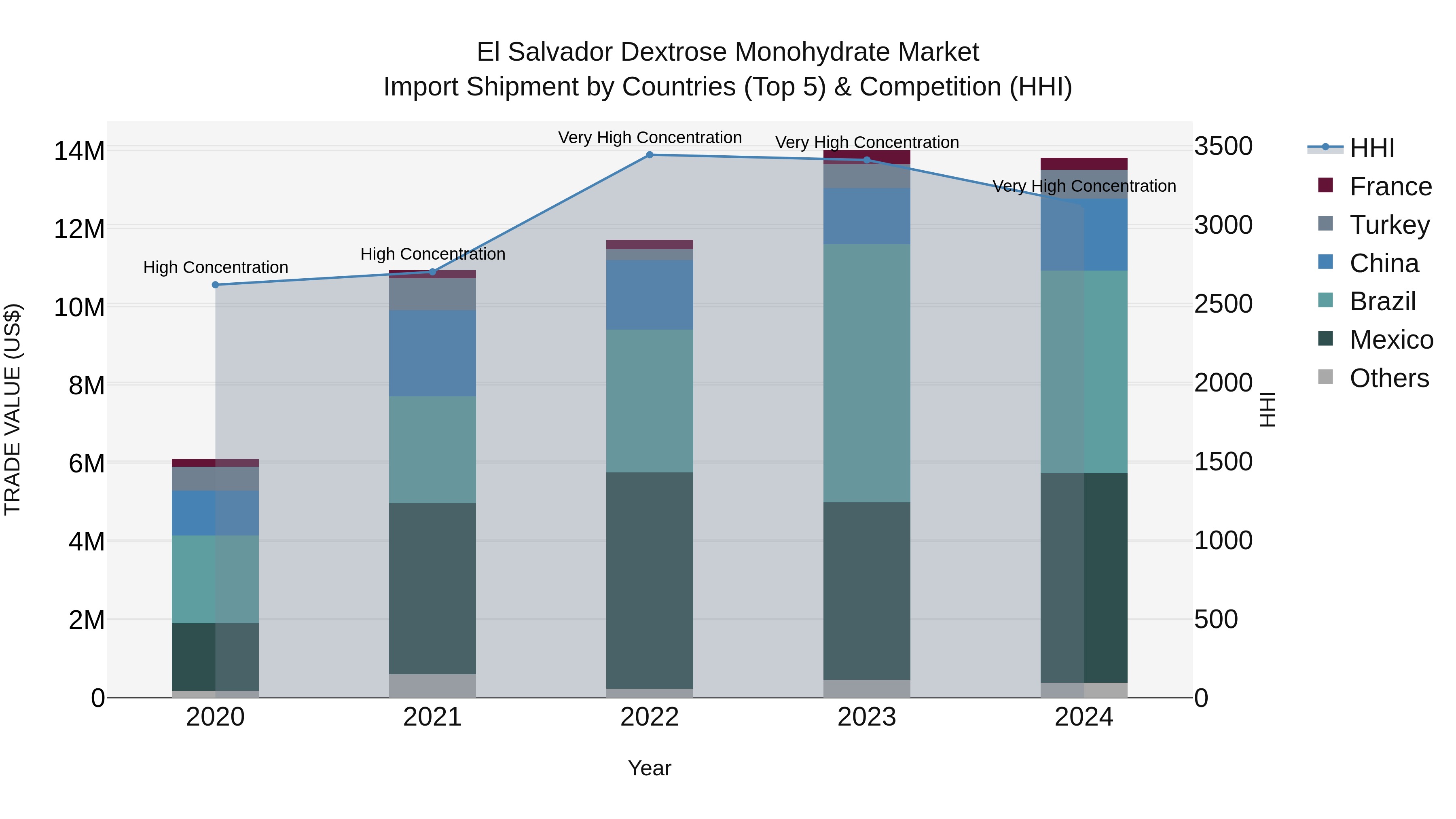
Task: Select the China segment of the 2022 bar
Action: pos(650,294)
